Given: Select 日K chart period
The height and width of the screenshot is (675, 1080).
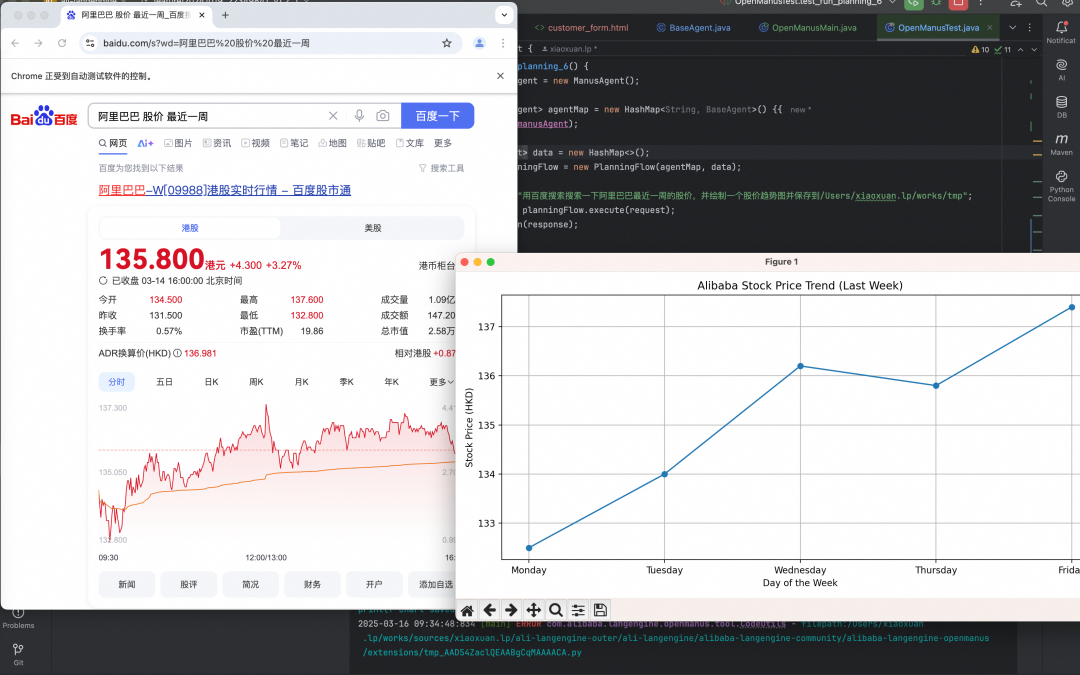Looking at the screenshot, I should (211, 382).
